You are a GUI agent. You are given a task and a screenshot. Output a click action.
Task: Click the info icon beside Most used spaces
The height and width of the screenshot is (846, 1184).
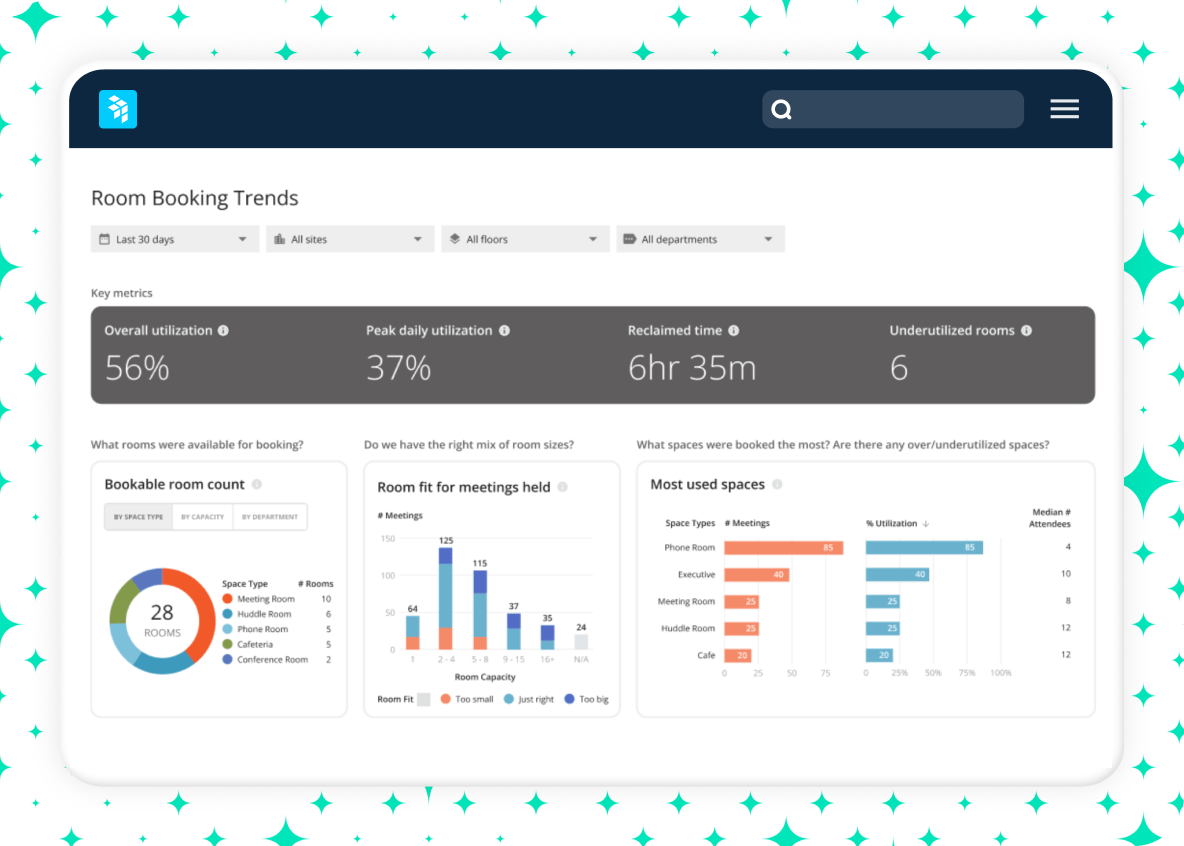pos(777,485)
